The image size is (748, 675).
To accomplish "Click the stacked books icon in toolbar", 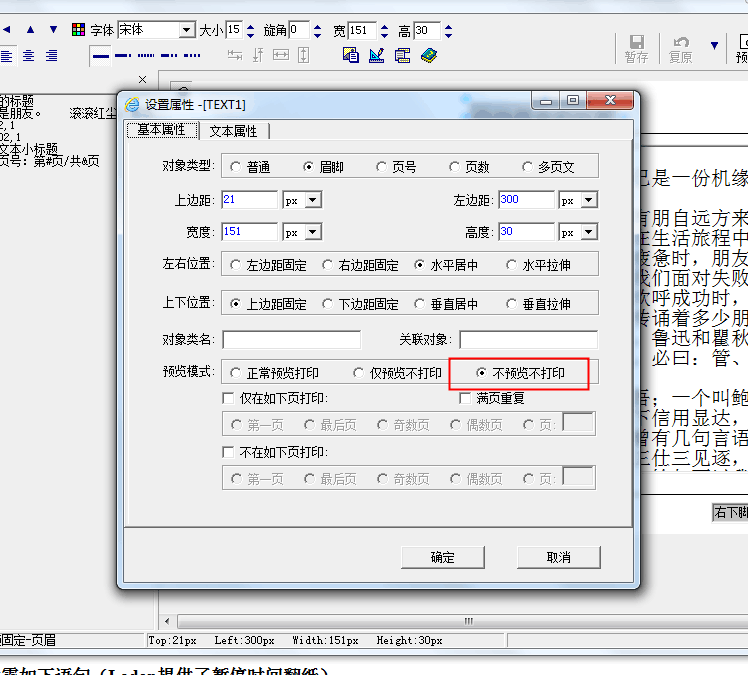I will [429, 55].
